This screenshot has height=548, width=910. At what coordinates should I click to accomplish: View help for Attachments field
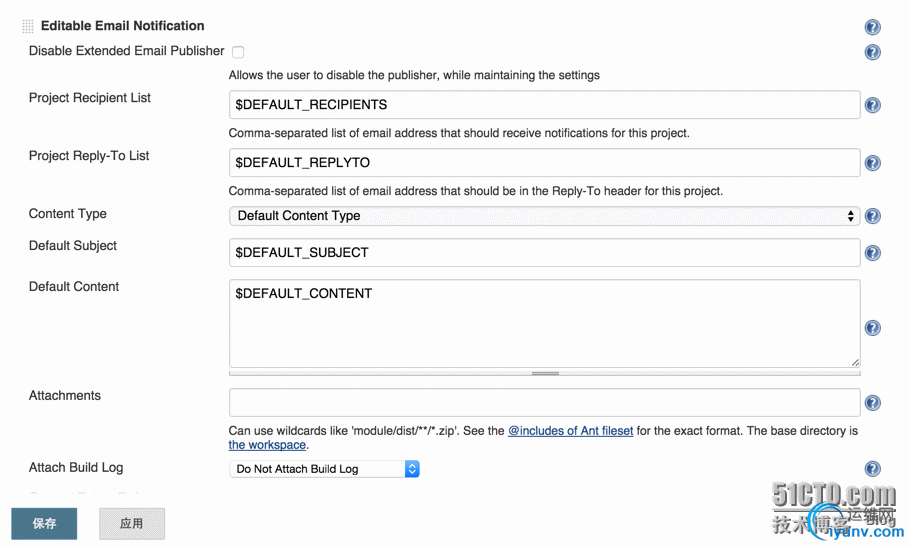872,403
